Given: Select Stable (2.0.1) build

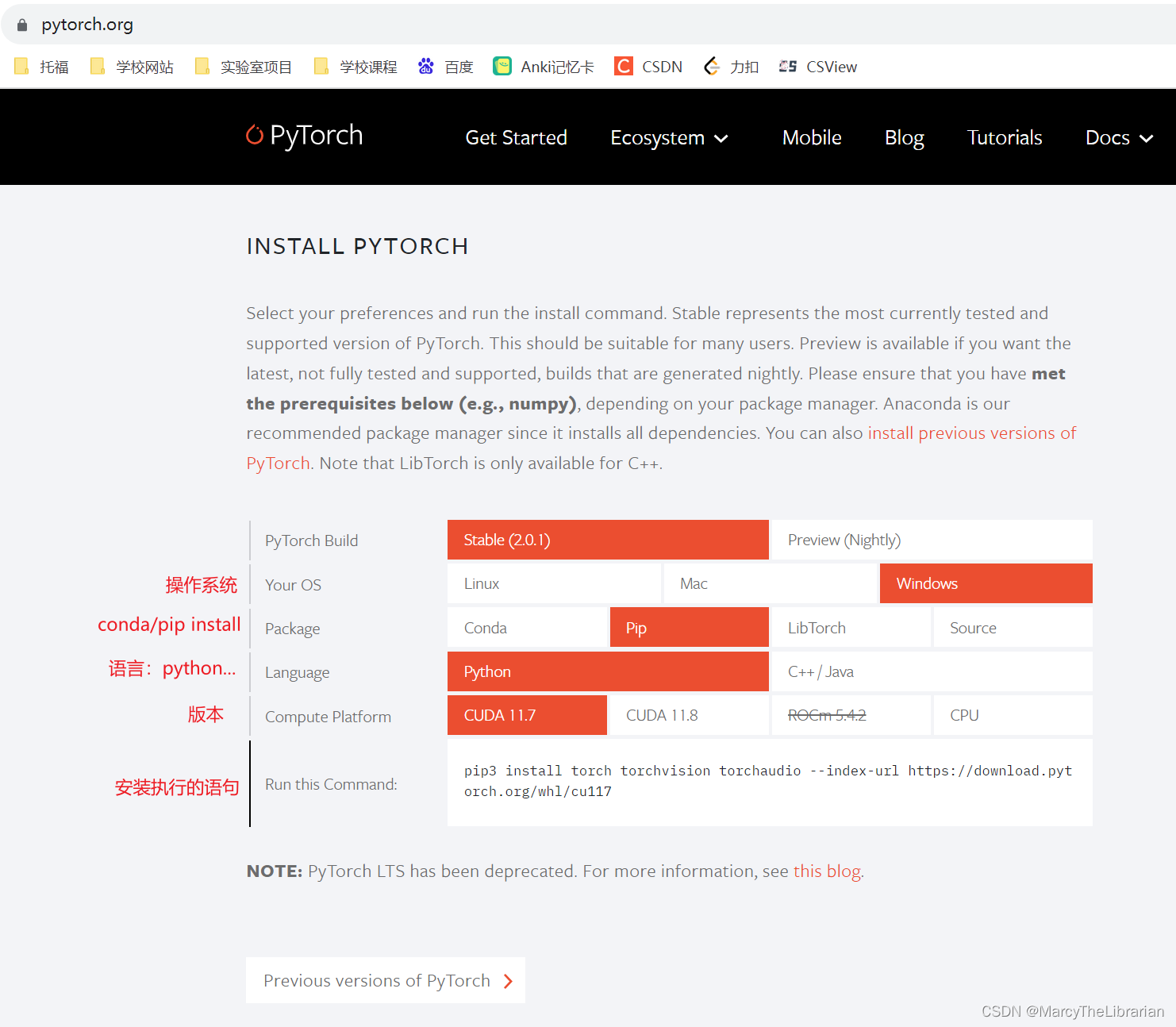Looking at the screenshot, I should coord(608,540).
